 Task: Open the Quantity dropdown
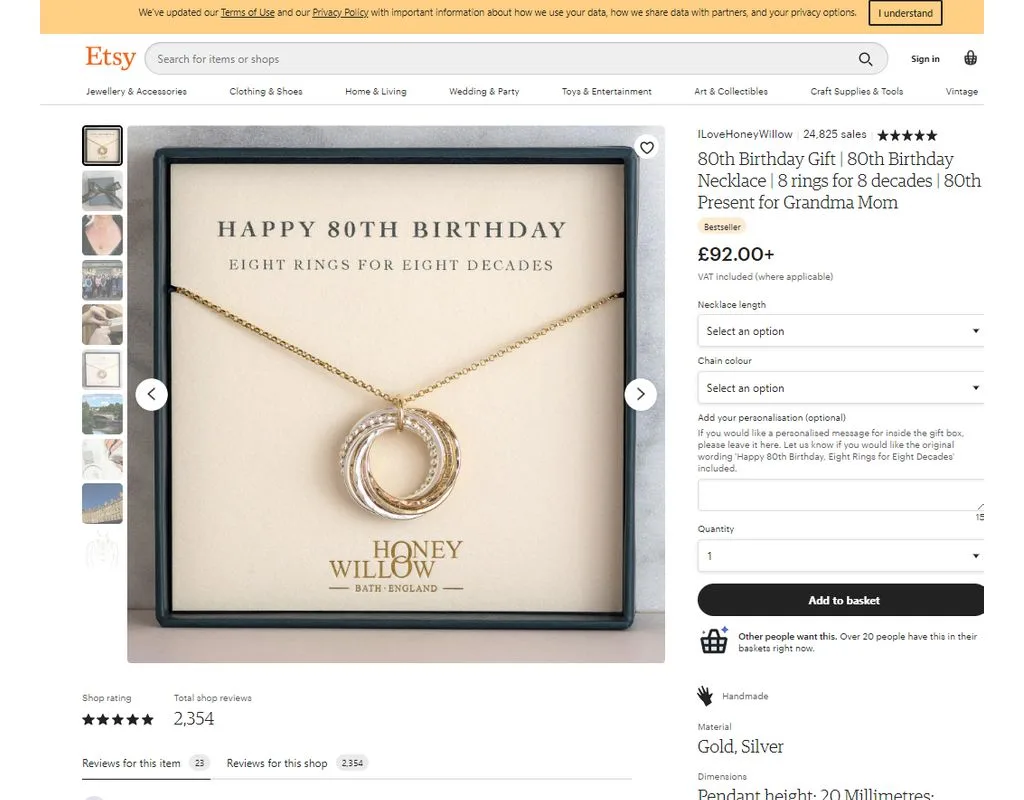840,556
